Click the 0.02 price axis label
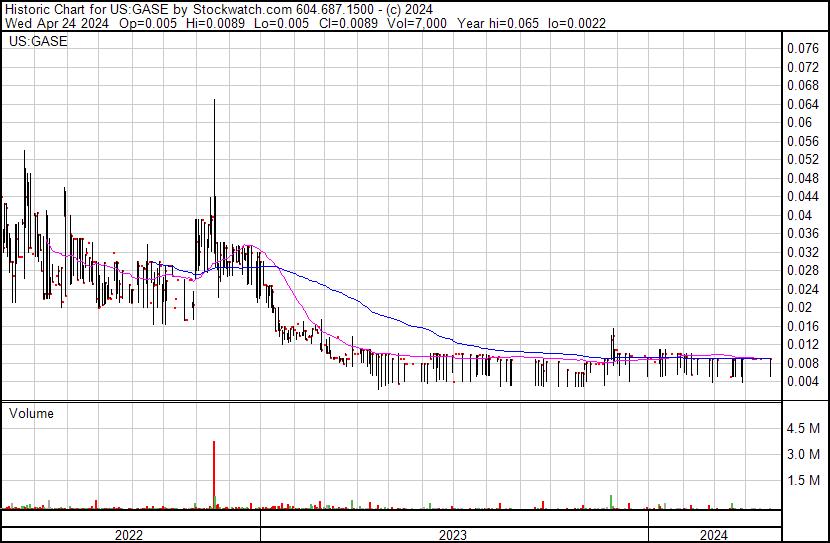The width and height of the screenshot is (830, 543). (799, 307)
